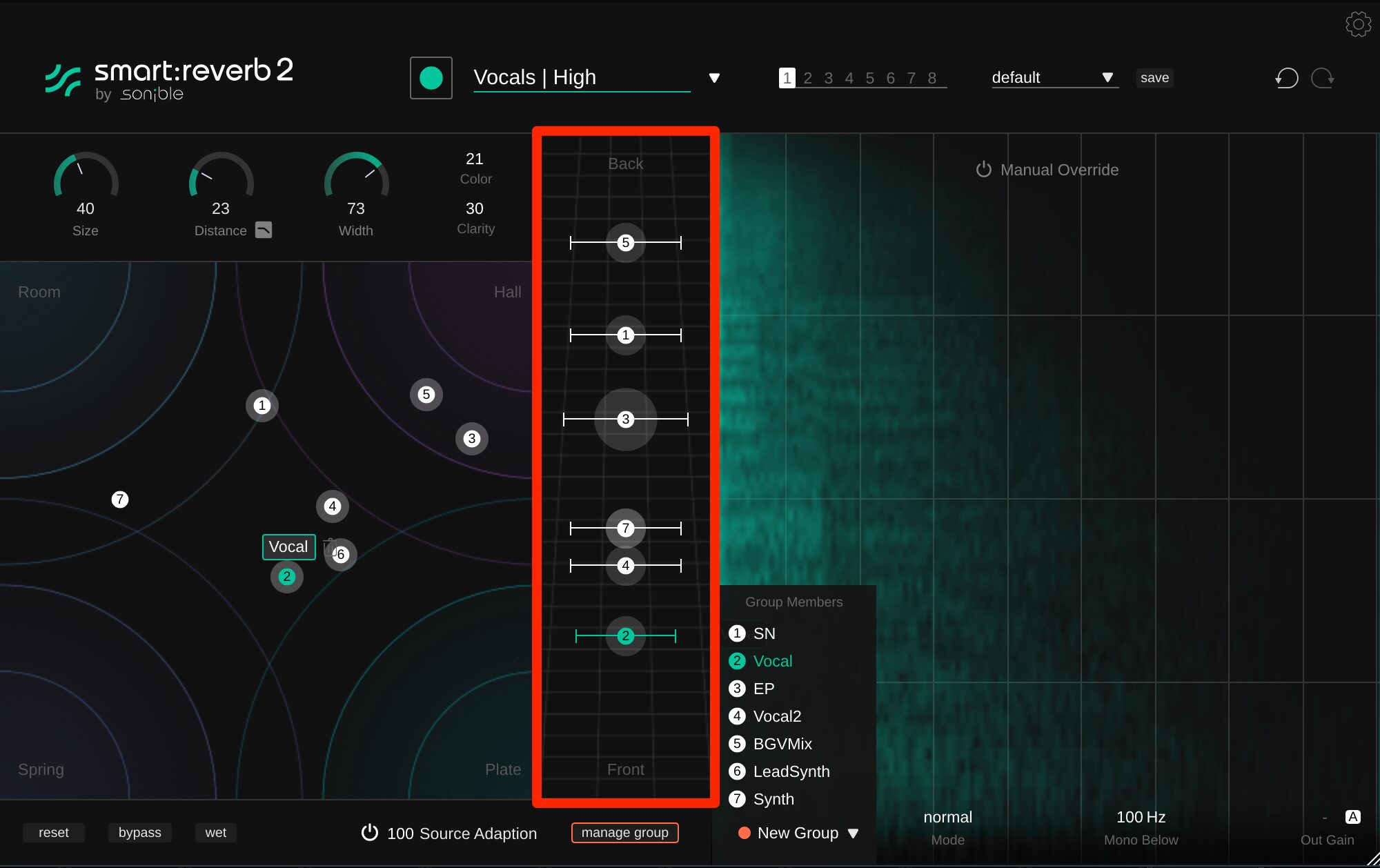Click the Vocals | High profile name field
1380x868 pixels.
582,78
